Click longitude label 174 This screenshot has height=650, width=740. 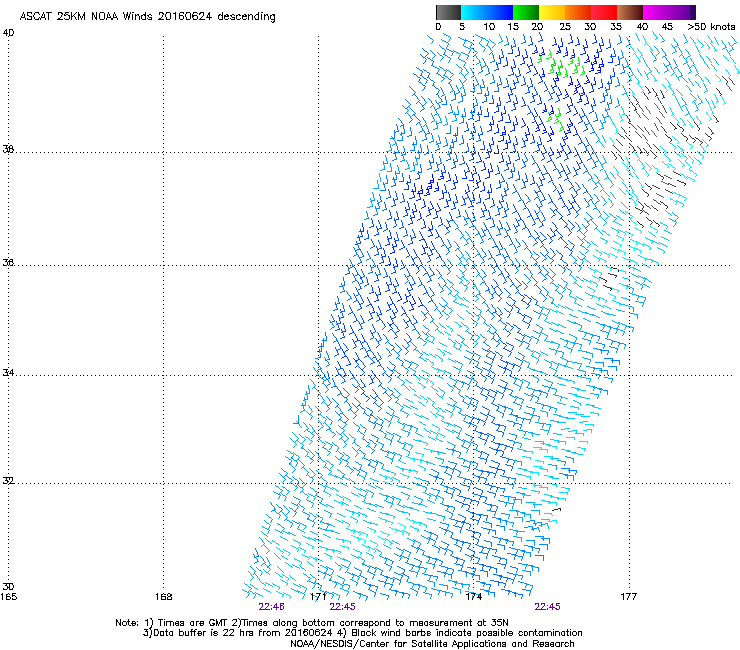pyautogui.click(x=473, y=597)
